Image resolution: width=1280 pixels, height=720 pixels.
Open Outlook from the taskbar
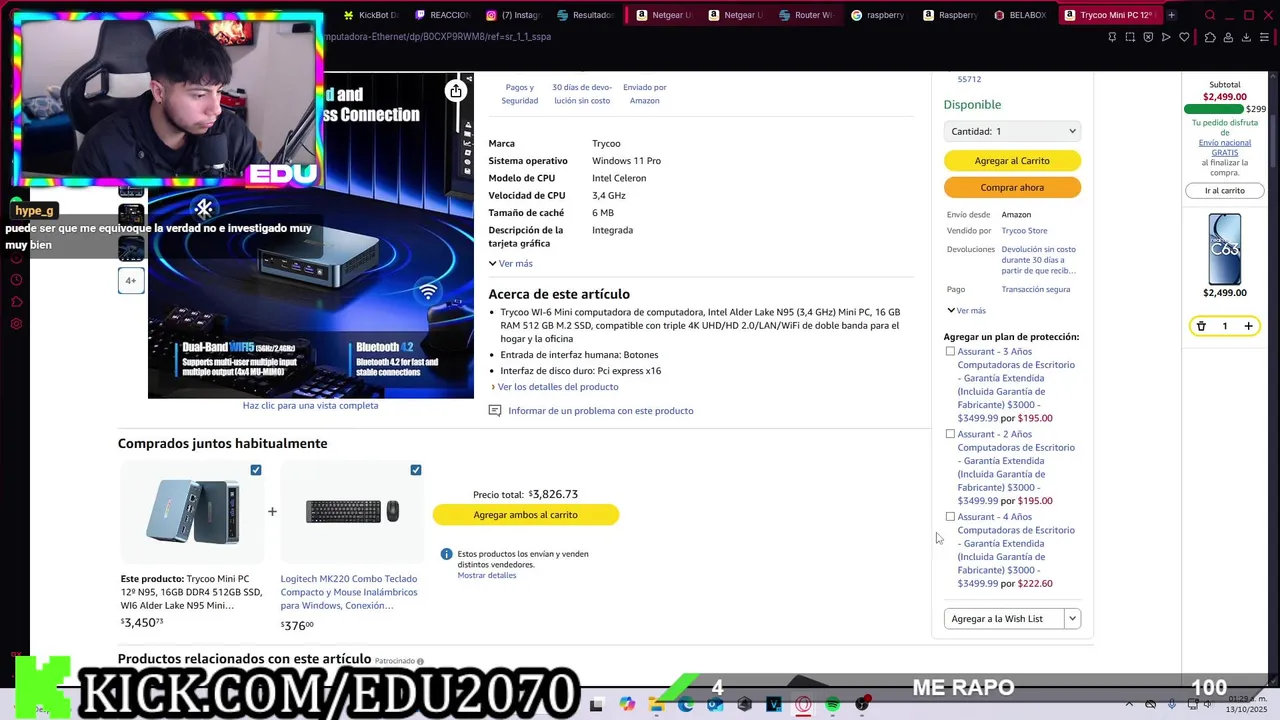[x=715, y=705]
